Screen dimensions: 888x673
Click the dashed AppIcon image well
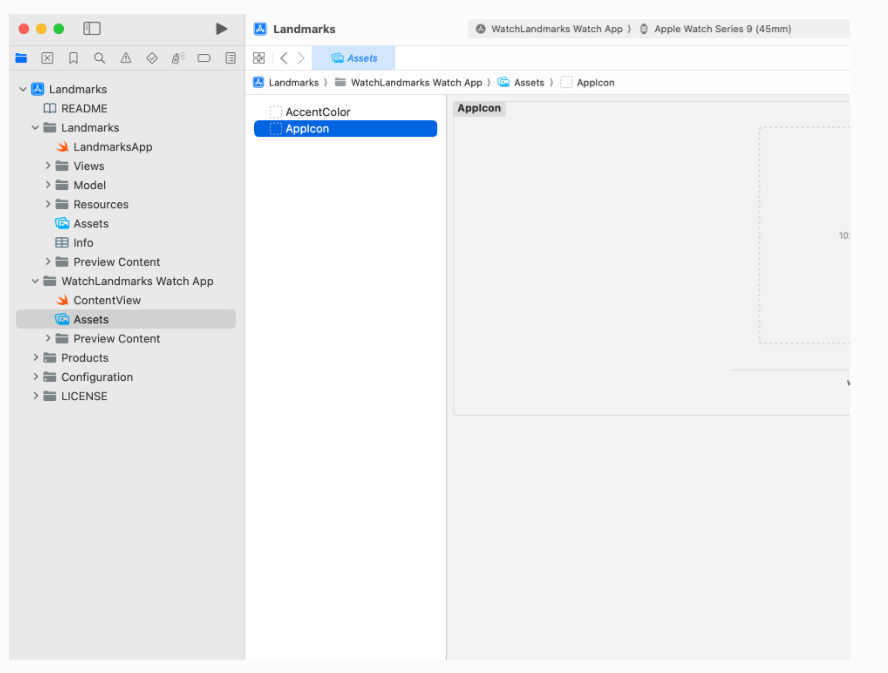[x=804, y=235]
